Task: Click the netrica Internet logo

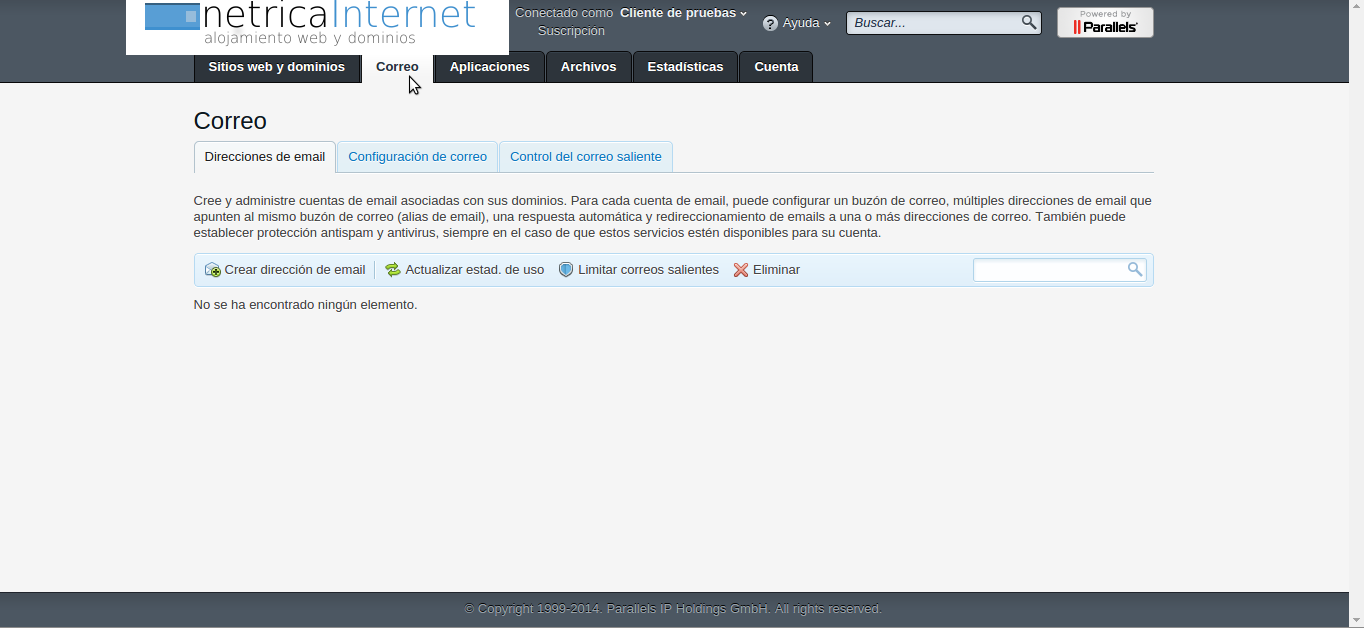Action: click(x=317, y=26)
